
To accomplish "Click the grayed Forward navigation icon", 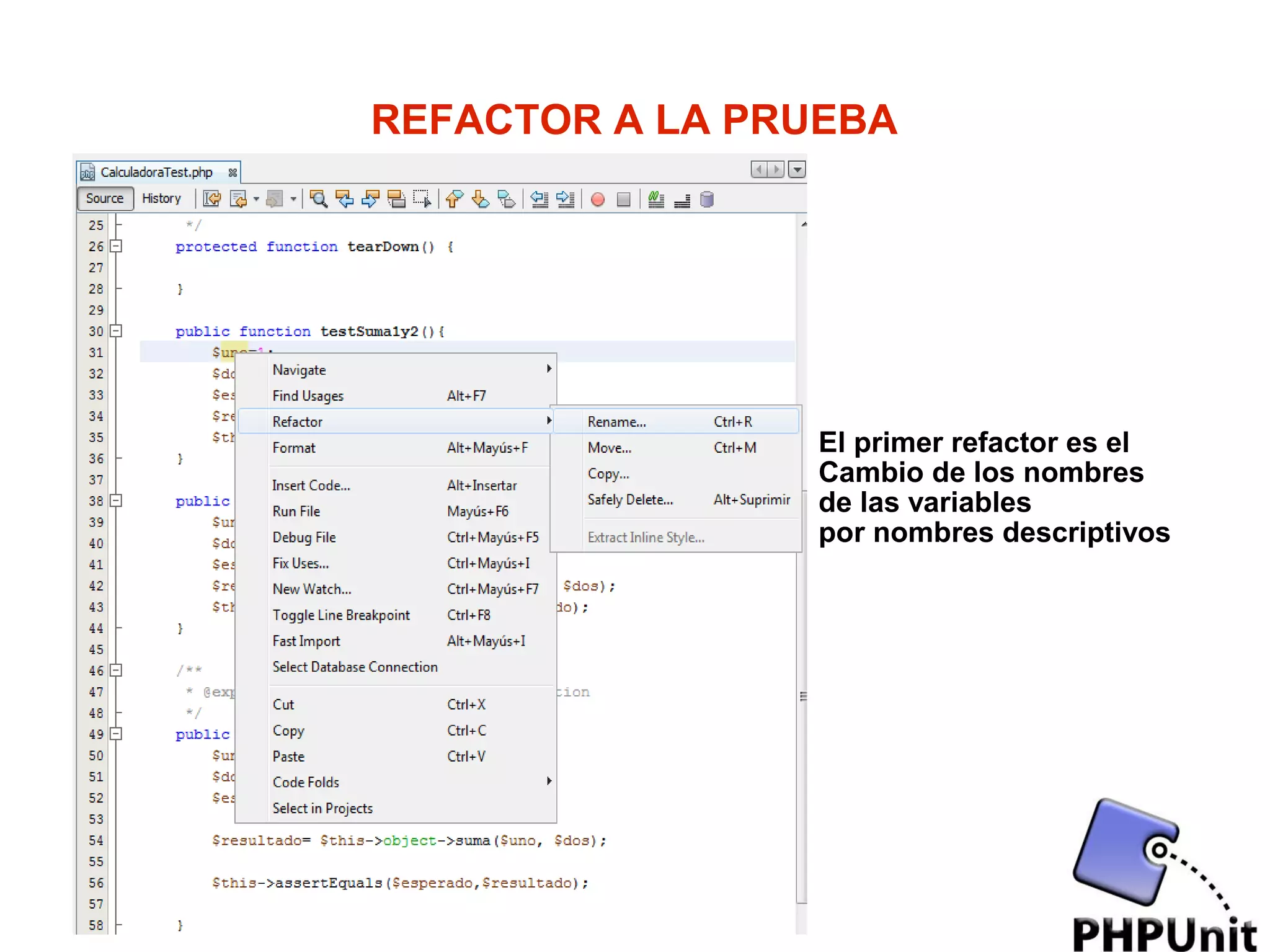I will tap(274, 199).
